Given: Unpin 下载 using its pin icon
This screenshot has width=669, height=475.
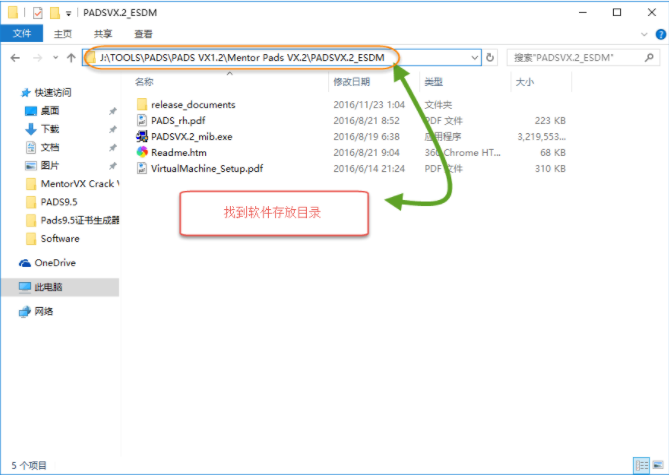Looking at the screenshot, I should click(113, 129).
